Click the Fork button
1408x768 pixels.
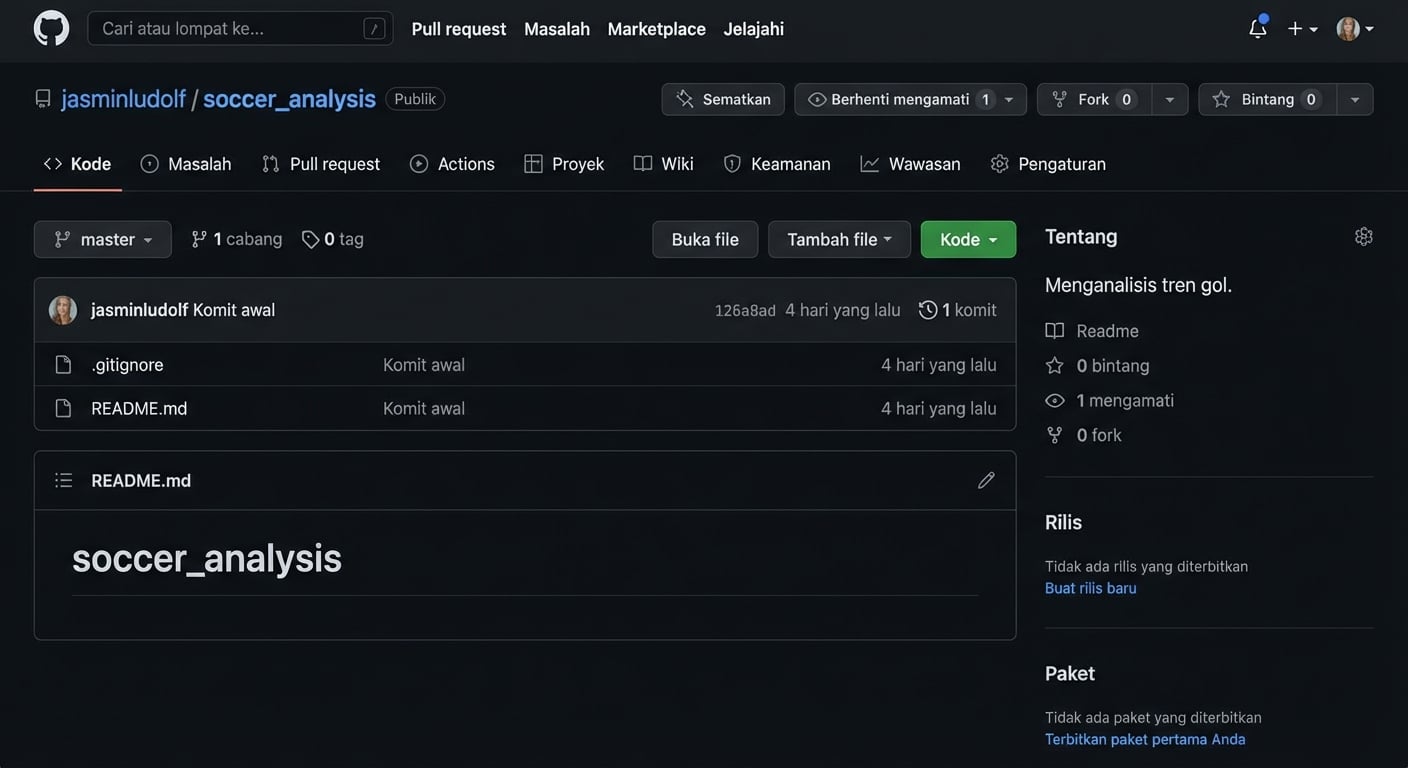tap(1094, 99)
